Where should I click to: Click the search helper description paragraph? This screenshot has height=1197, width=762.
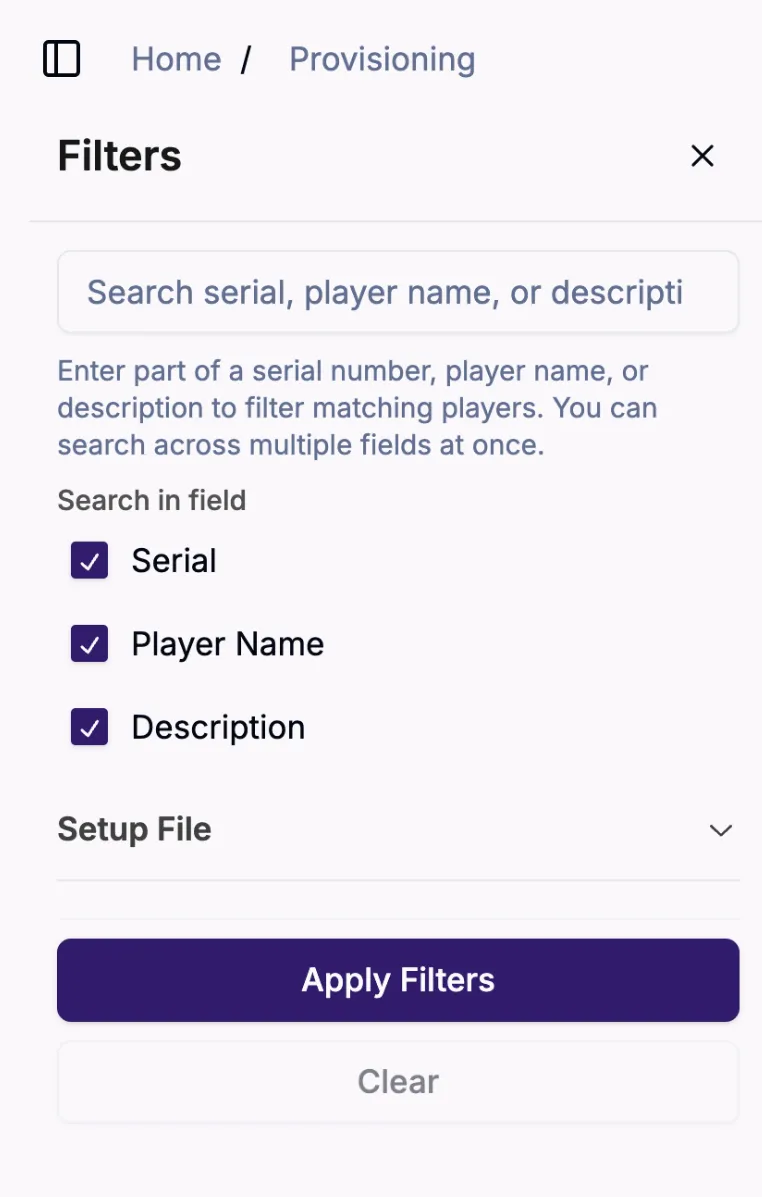coord(357,408)
